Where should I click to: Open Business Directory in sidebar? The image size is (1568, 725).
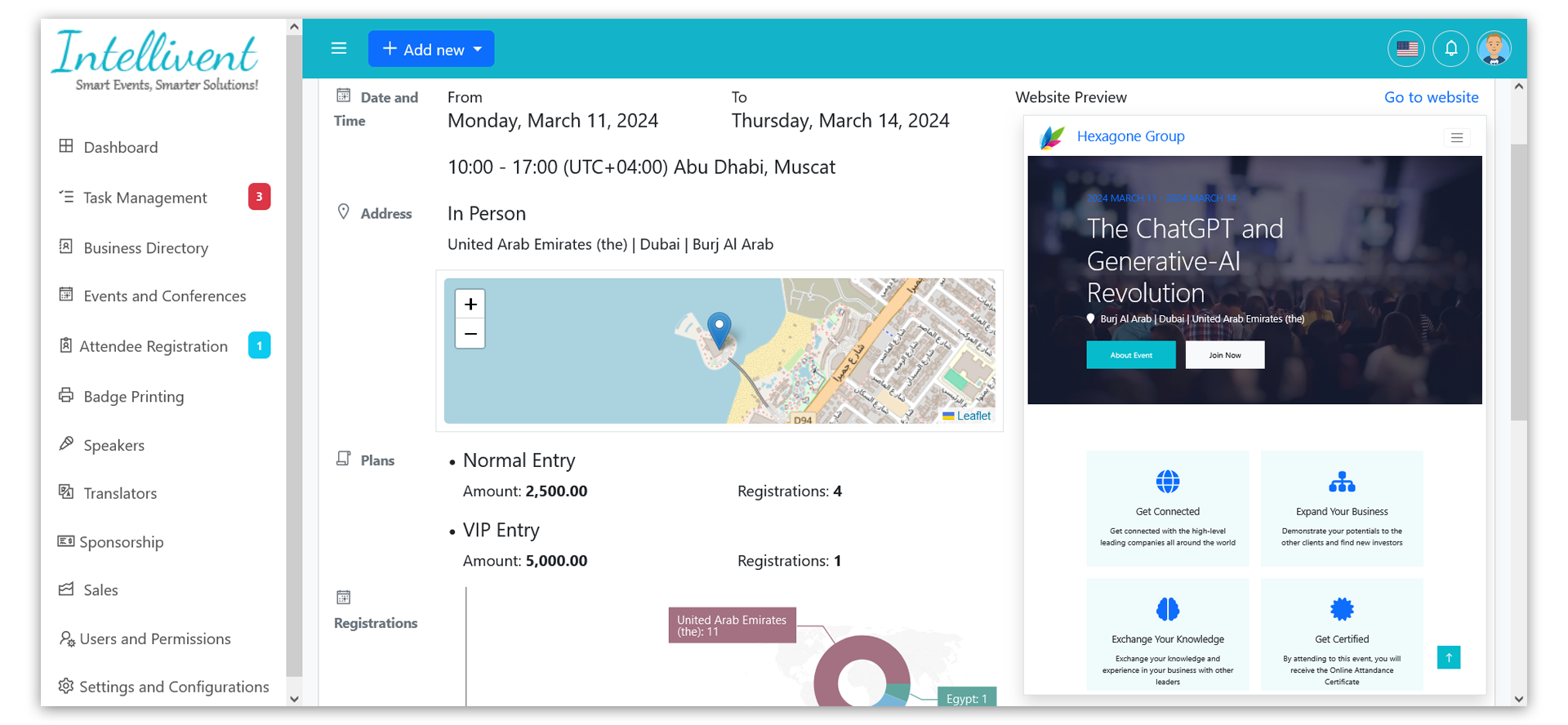(x=145, y=248)
